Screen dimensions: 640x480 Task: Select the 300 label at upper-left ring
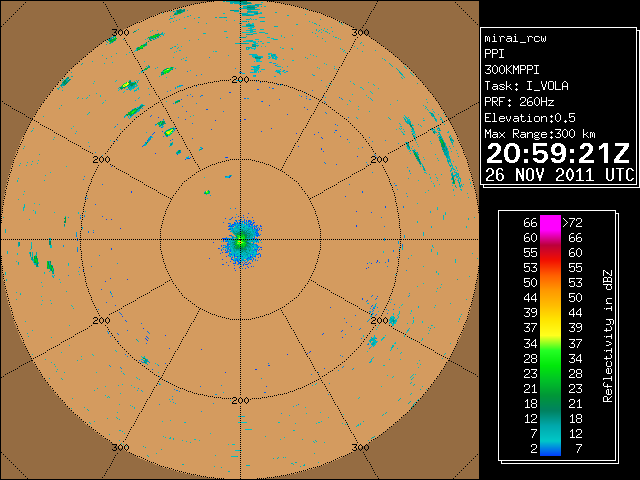click(120, 33)
